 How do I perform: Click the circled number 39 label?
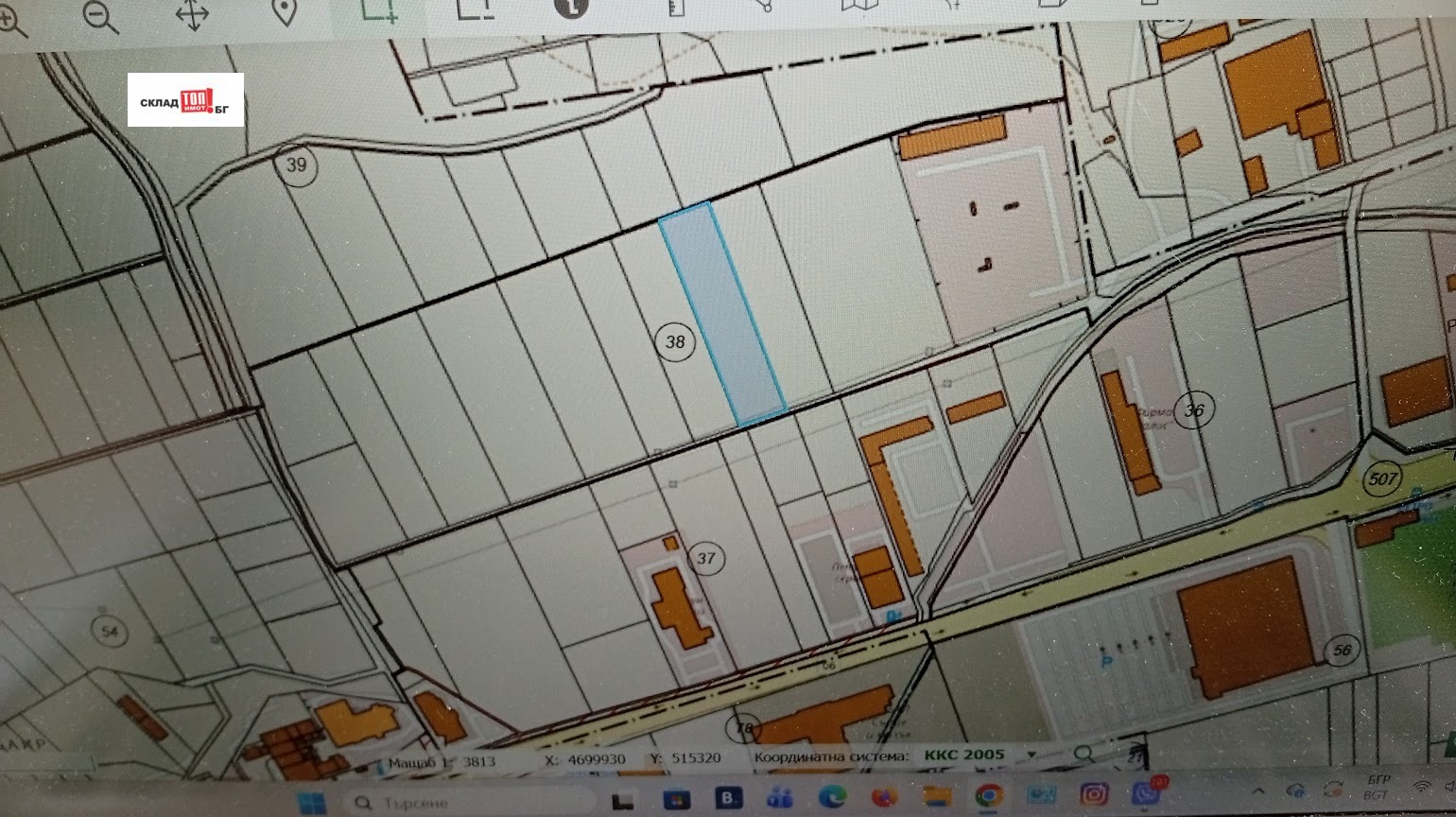(x=296, y=165)
